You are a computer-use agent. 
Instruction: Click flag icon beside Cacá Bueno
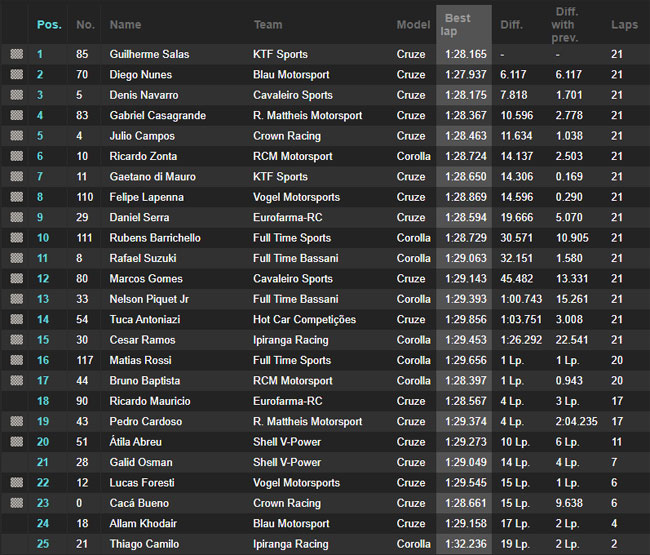click(x=17, y=503)
